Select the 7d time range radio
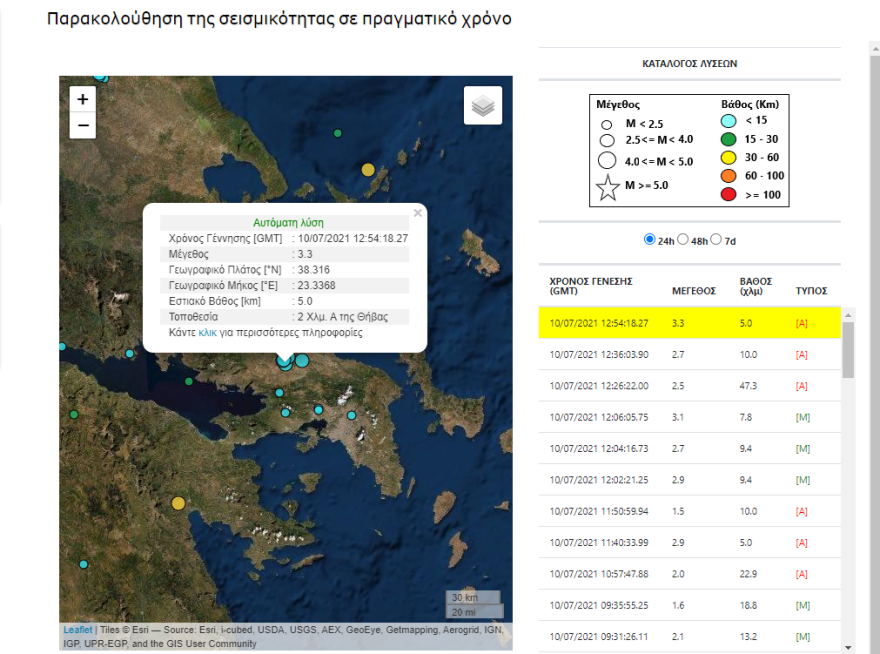Screen dimensions: 880x654 coord(714,240)
